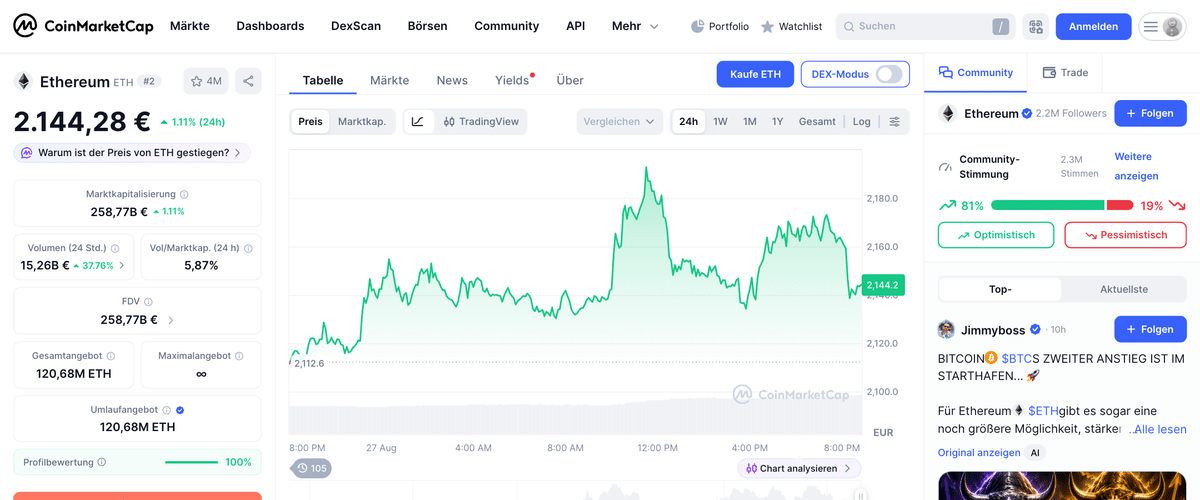
Task: Click the Alle lesen link in post
Action: [x=1158, y=429]
